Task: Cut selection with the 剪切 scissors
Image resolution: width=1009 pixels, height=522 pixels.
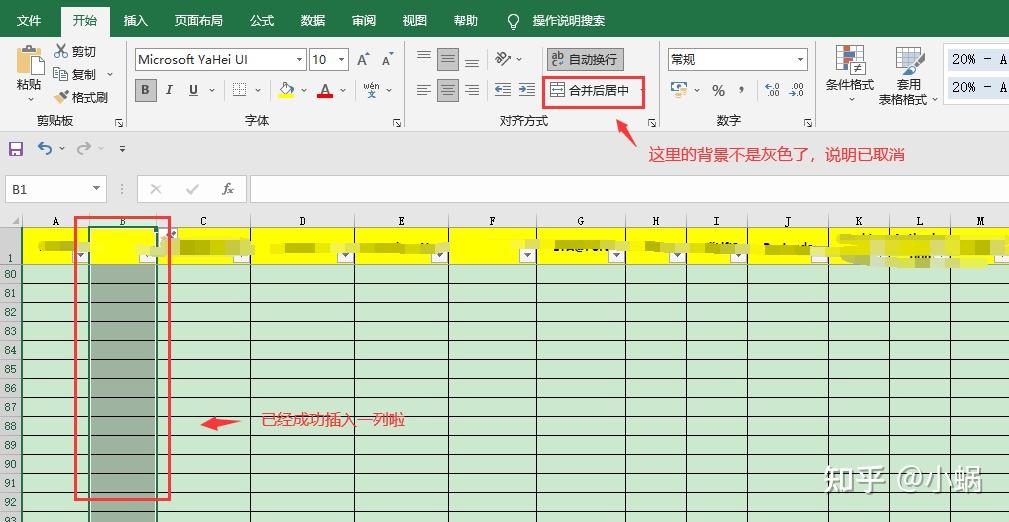Action: [75, 51]
